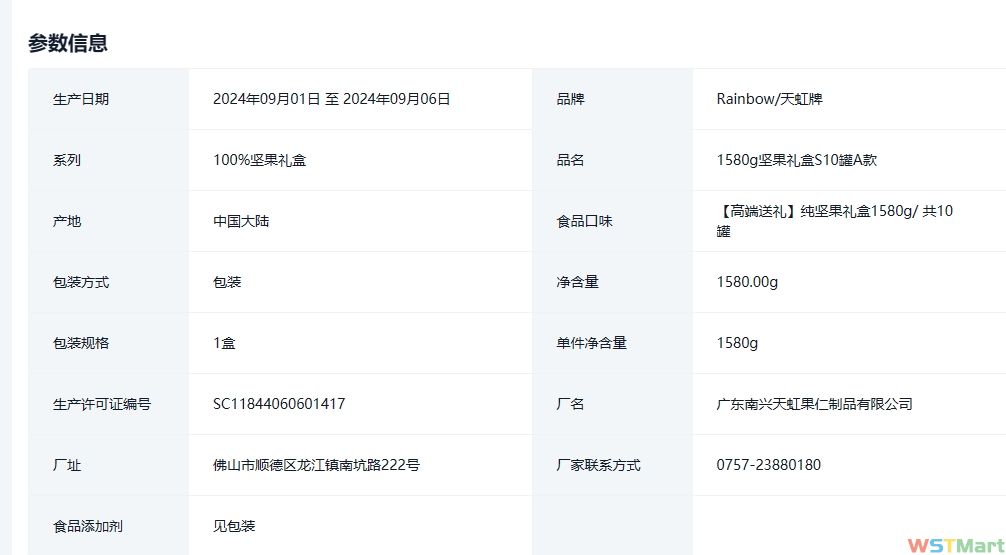Viewport: 1006px width, 555px height.
Task: Click the Rainbow/天虹牌 brand value
Action: pos(769,99)
